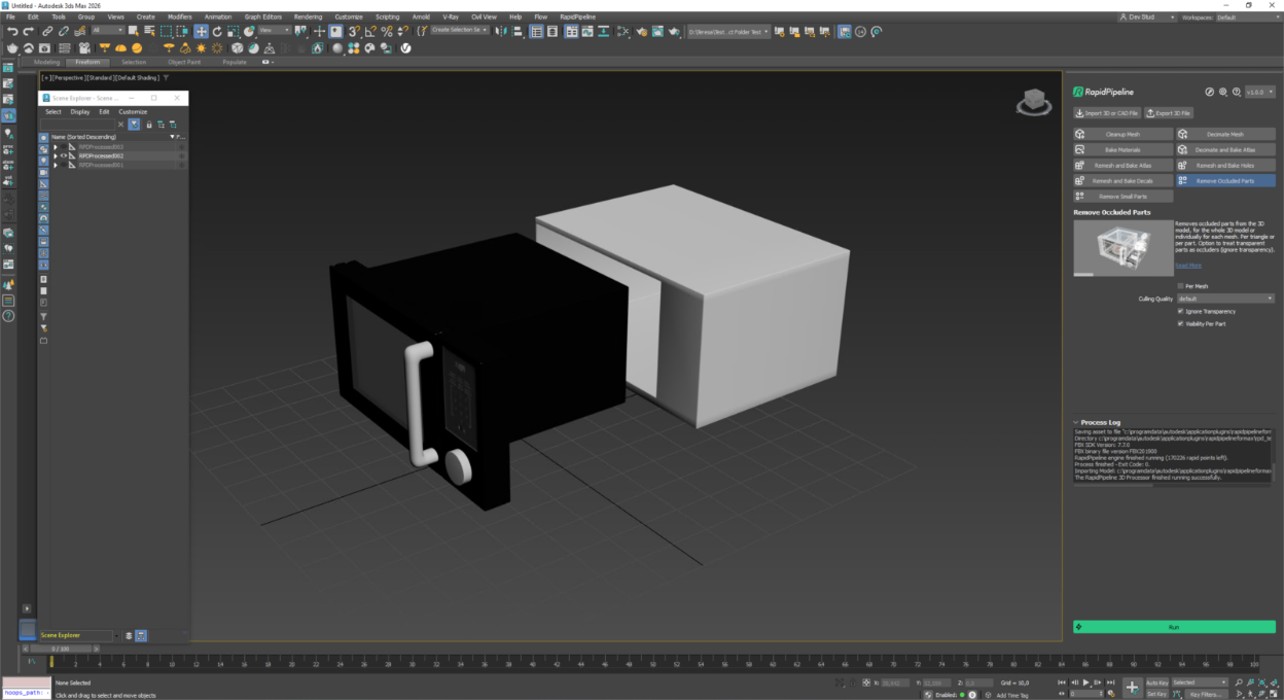This screenshot has width=1284, height=700.
Task: Open the Culling Quality dropdown
Action: click(1226, 298)
